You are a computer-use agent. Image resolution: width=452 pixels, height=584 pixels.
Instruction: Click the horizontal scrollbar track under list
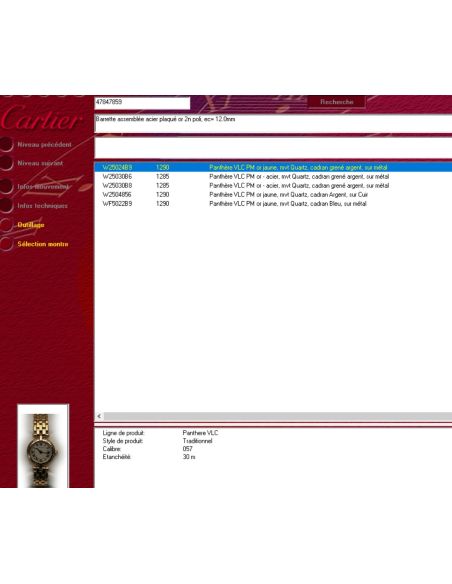point(278,416)
